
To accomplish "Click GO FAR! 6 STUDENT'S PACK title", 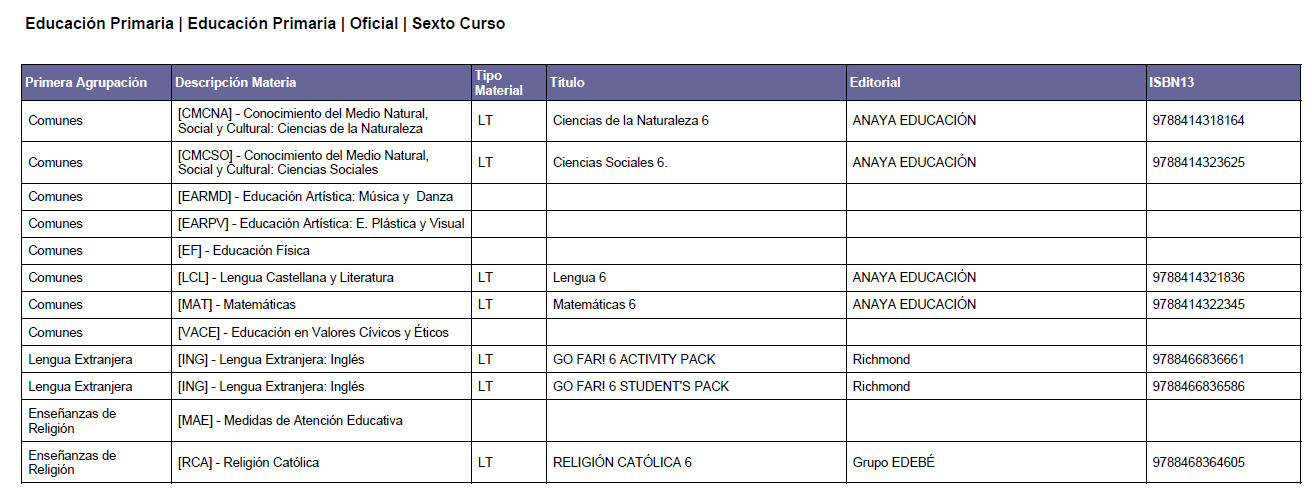I will pyautogui.click(x=641, y=386).
